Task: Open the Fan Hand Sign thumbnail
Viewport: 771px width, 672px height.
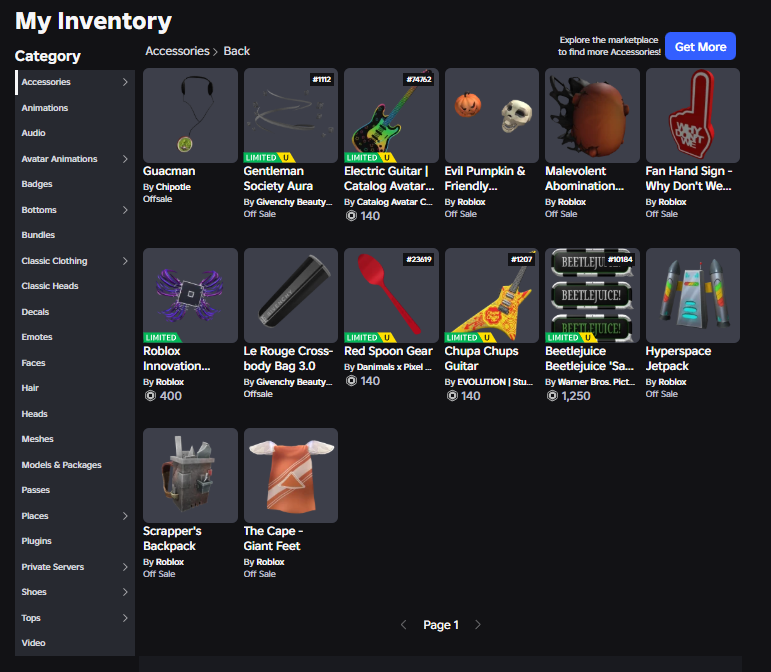Action: (693, 116)
